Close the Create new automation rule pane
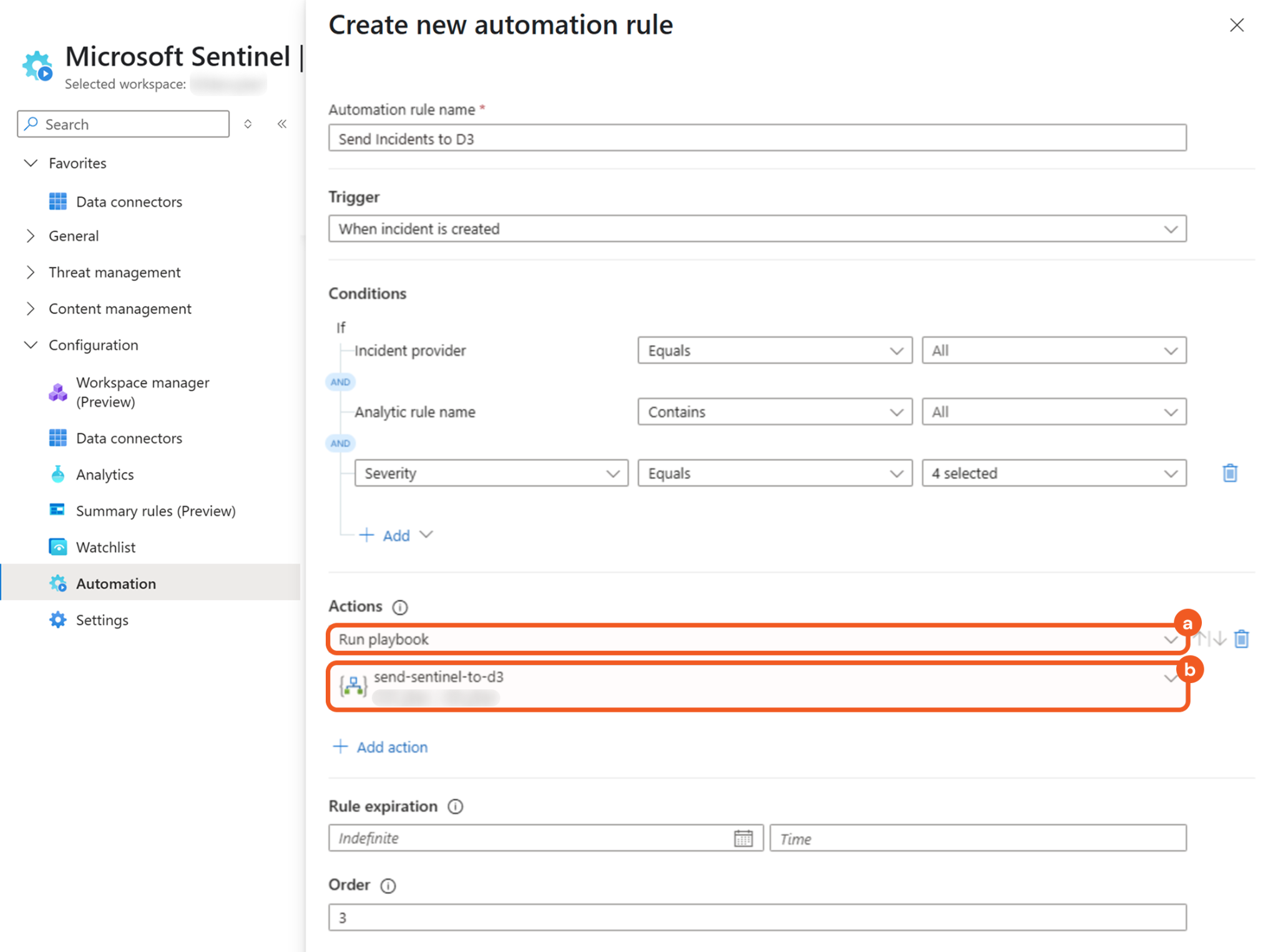Viewport: 1278px width, 952px height. pyautogui.click(x=1236, y=25)
